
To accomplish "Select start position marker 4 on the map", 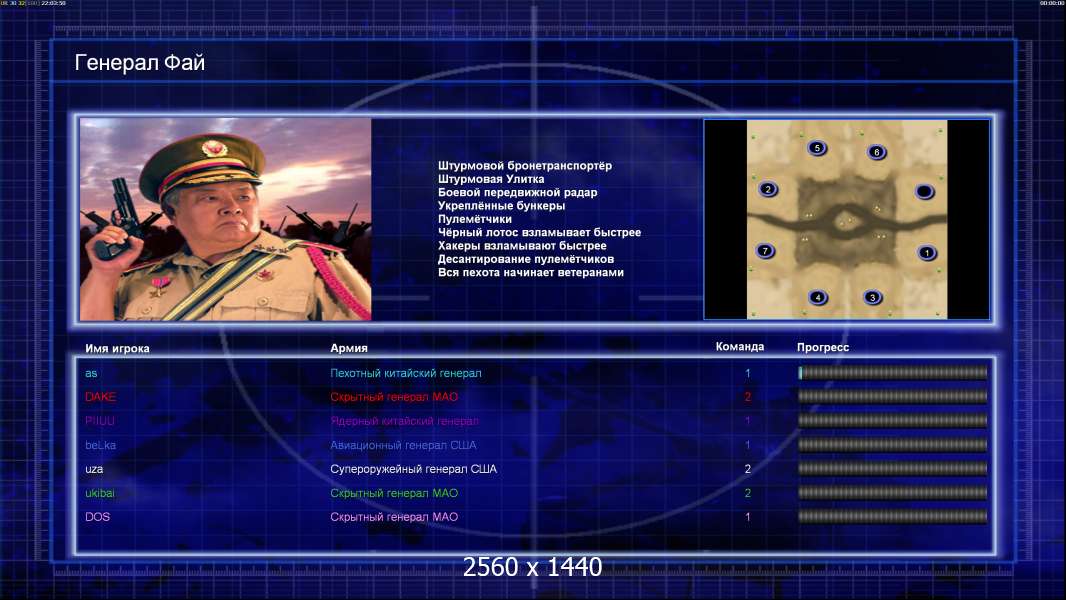I will click(818, 297).
